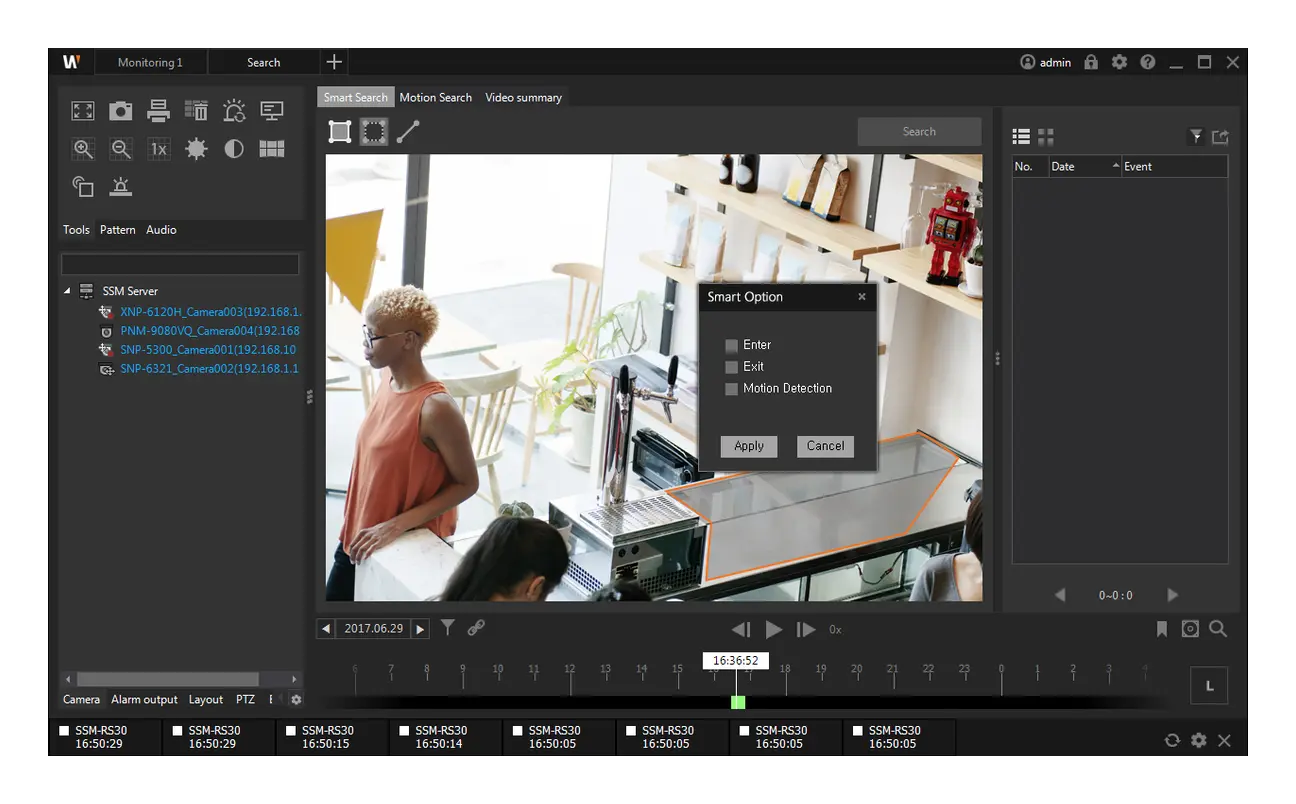Check the SSM-RS30 16:50:14 alarm box
The image size is (1296, 804).
(x=405, y=731)
